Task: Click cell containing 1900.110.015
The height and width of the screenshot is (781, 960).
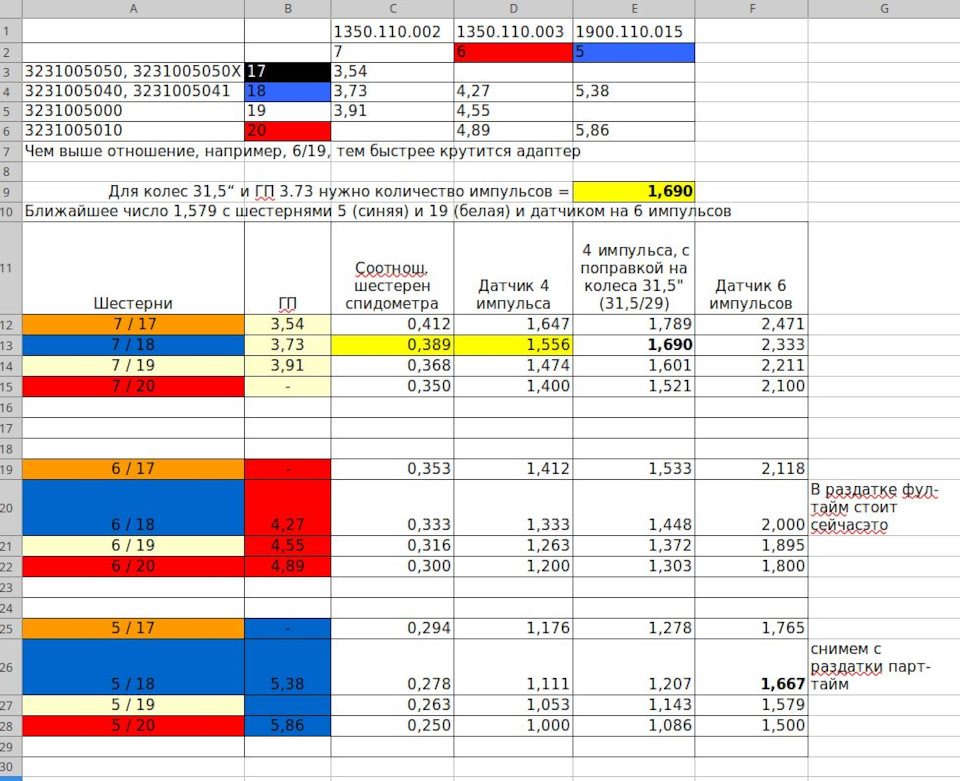Action: tap(634, 32)
